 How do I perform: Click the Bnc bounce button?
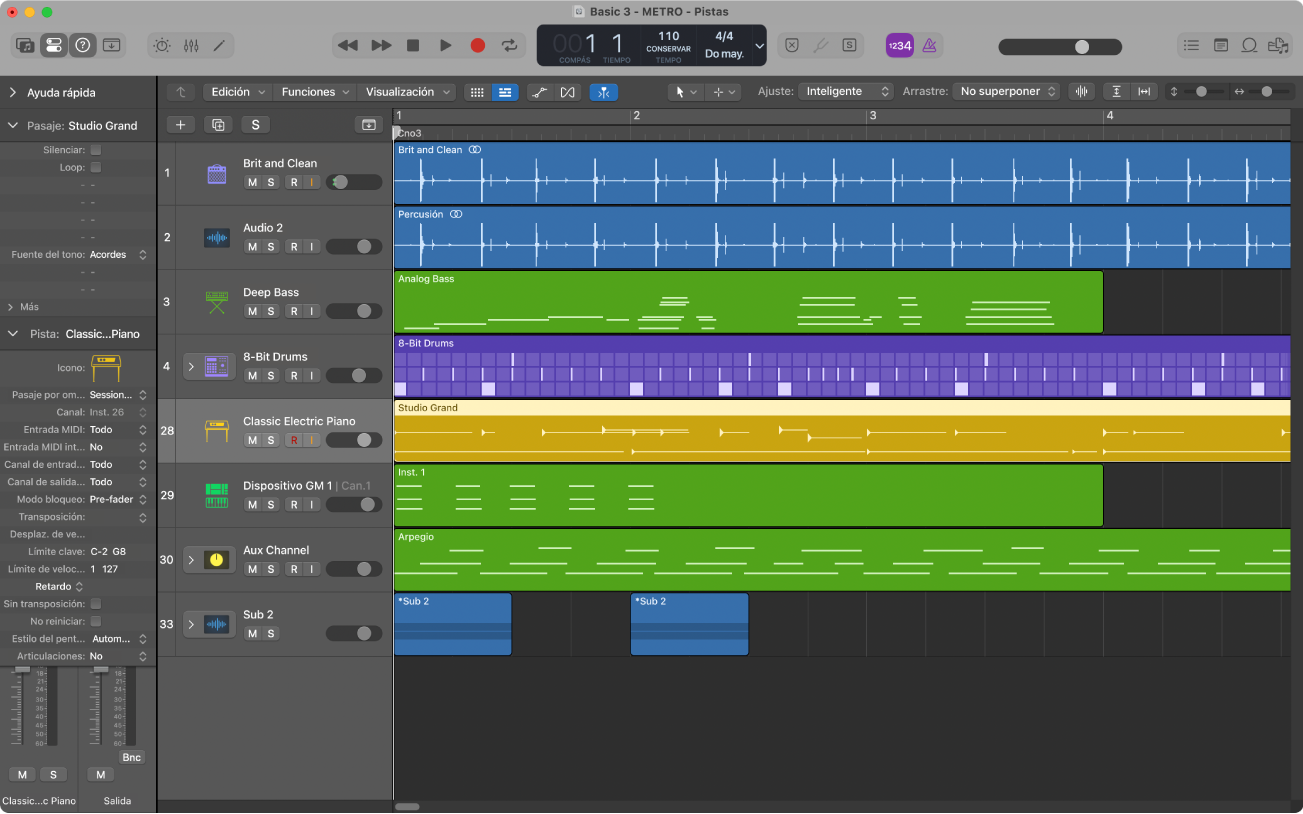coord(131,757)
